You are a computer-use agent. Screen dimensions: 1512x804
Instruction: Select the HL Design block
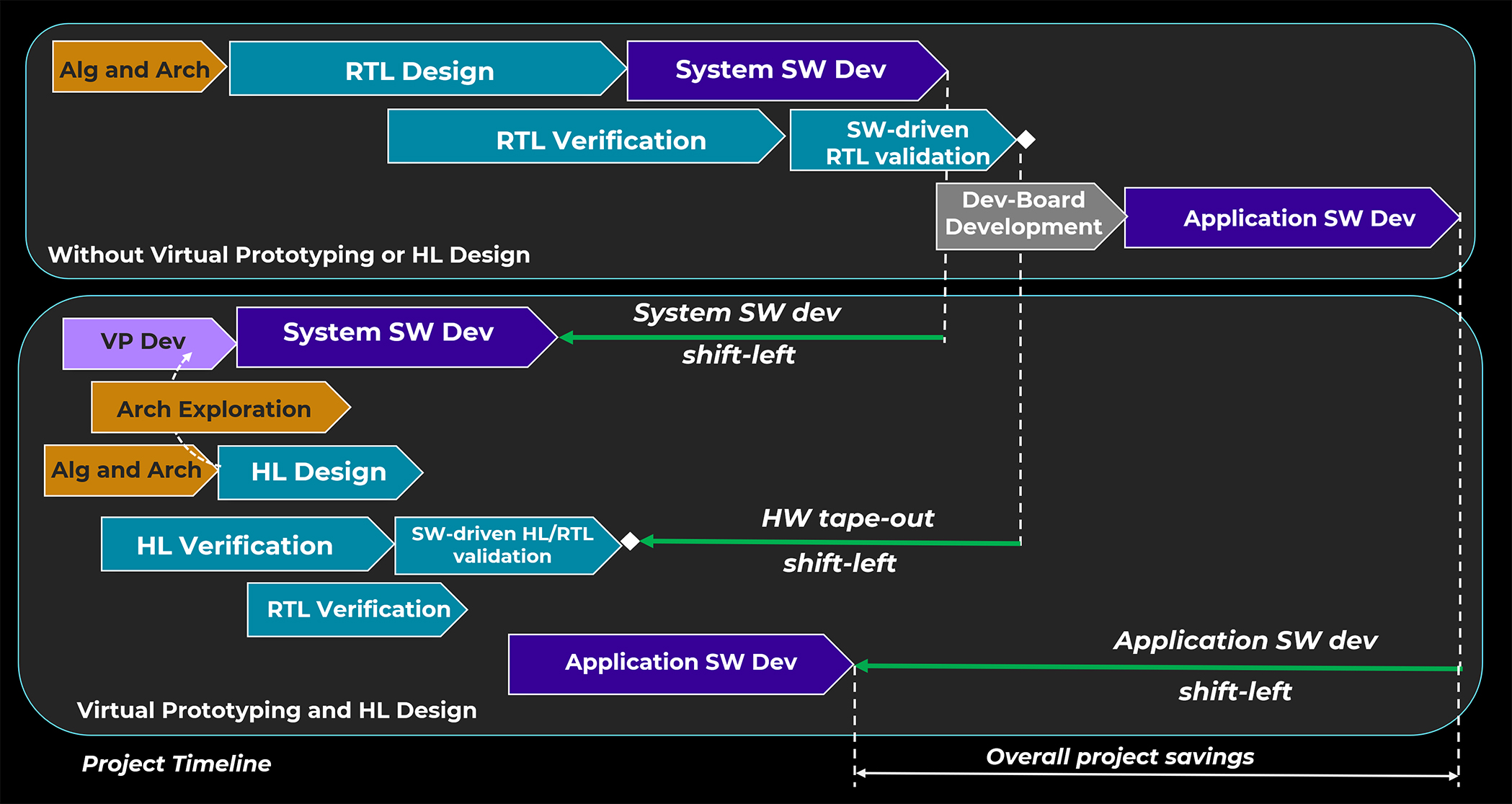tap(318, 472)
